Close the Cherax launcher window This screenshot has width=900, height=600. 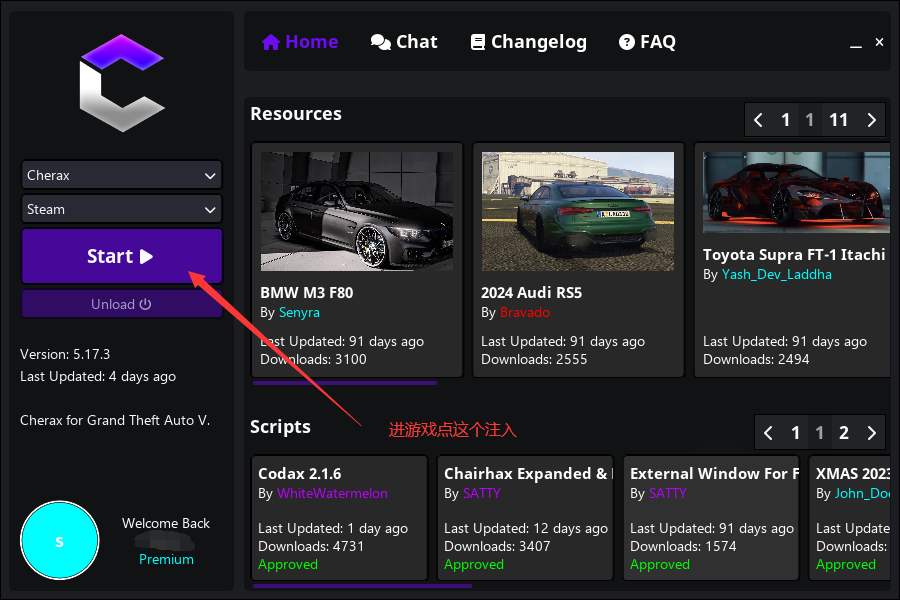(879, 42)
